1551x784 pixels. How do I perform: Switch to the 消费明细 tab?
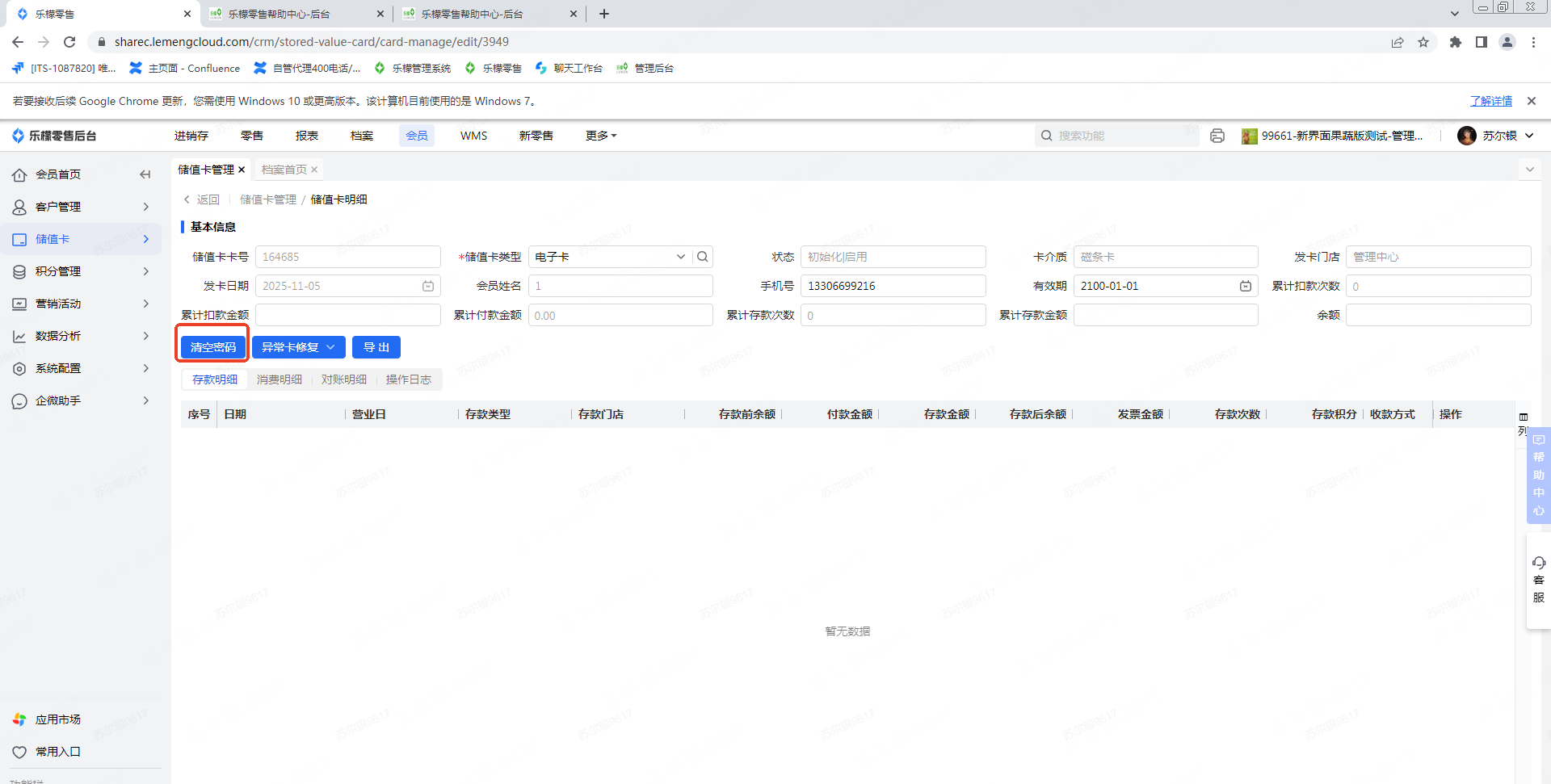pos(280,379)
